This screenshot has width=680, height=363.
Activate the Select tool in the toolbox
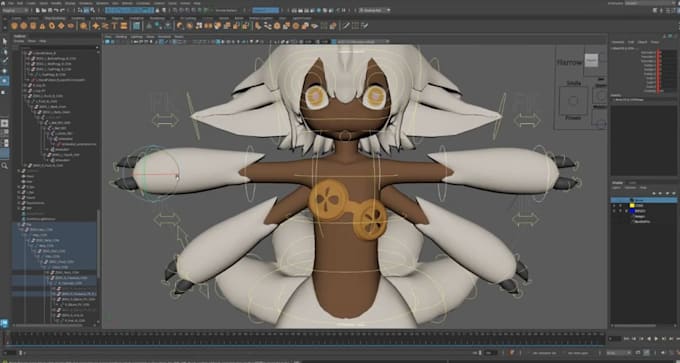pos(5,41)
